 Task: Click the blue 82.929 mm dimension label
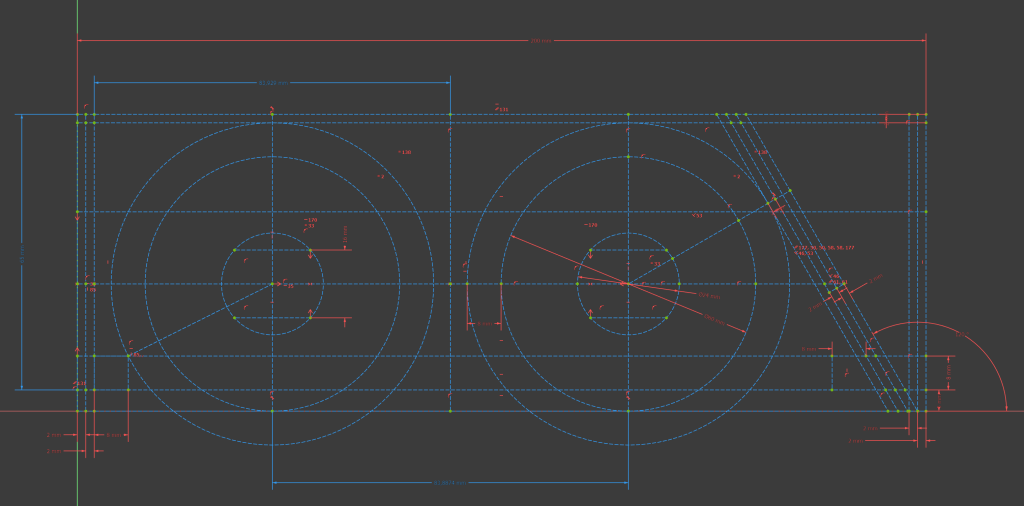click(272, 83)
